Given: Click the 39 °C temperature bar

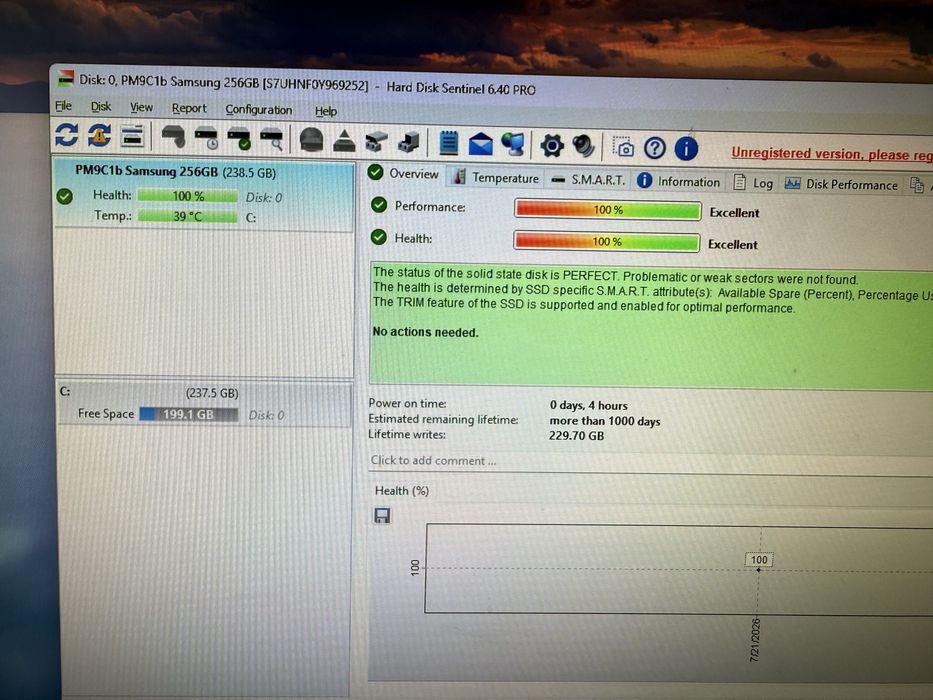Looking at the screenshot, I should coord(187,216).
